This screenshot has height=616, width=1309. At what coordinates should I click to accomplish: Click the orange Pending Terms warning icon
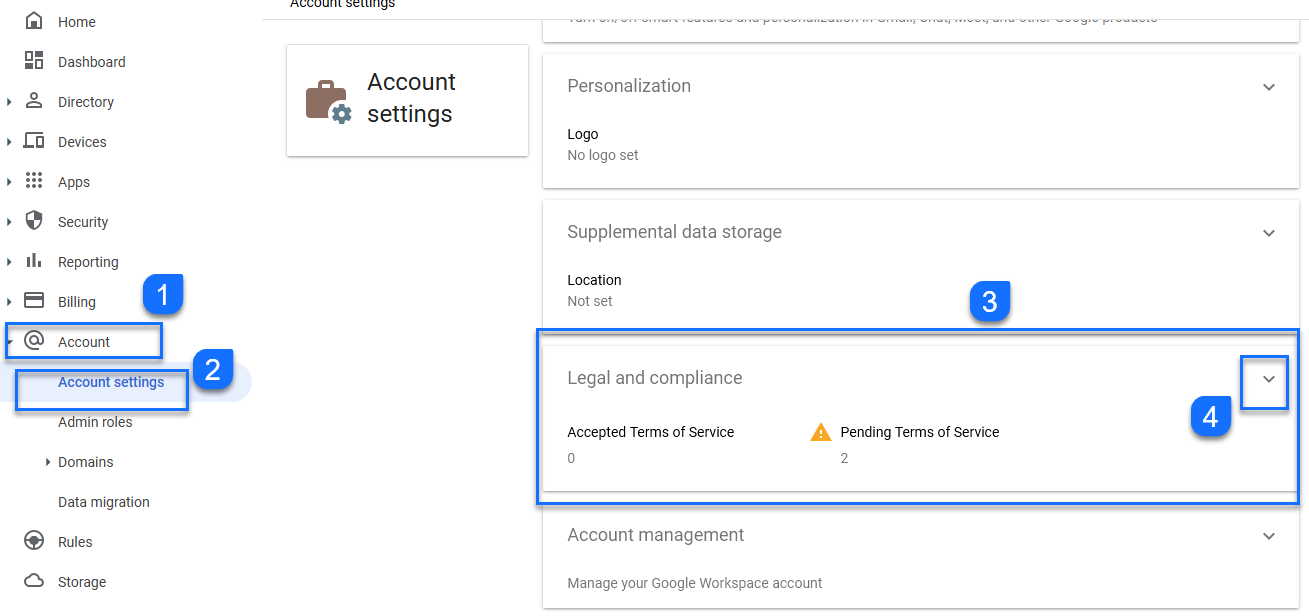[820, 432]
